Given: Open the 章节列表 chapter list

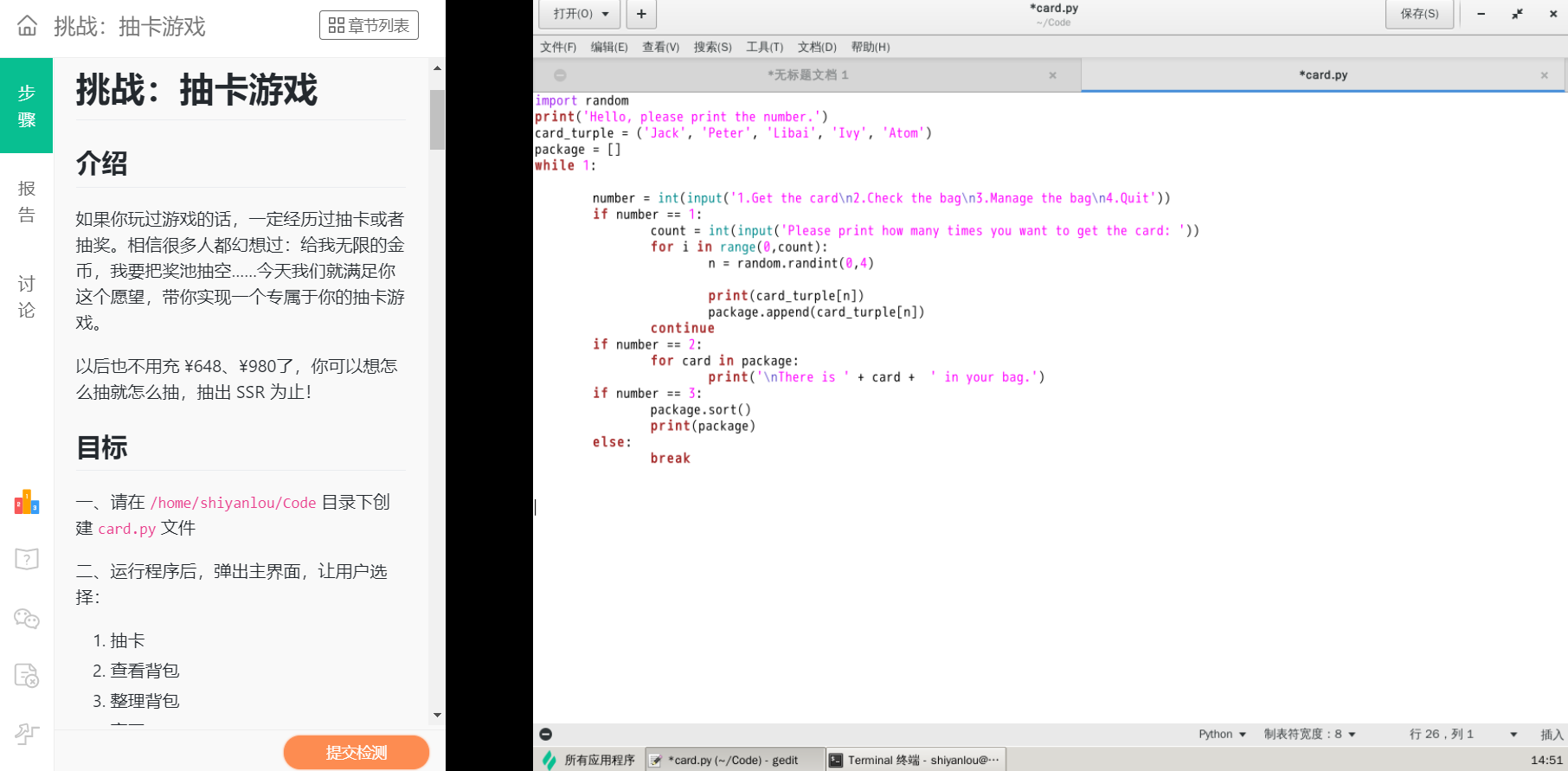Looking at the screenshot, I should pos(369,25).
